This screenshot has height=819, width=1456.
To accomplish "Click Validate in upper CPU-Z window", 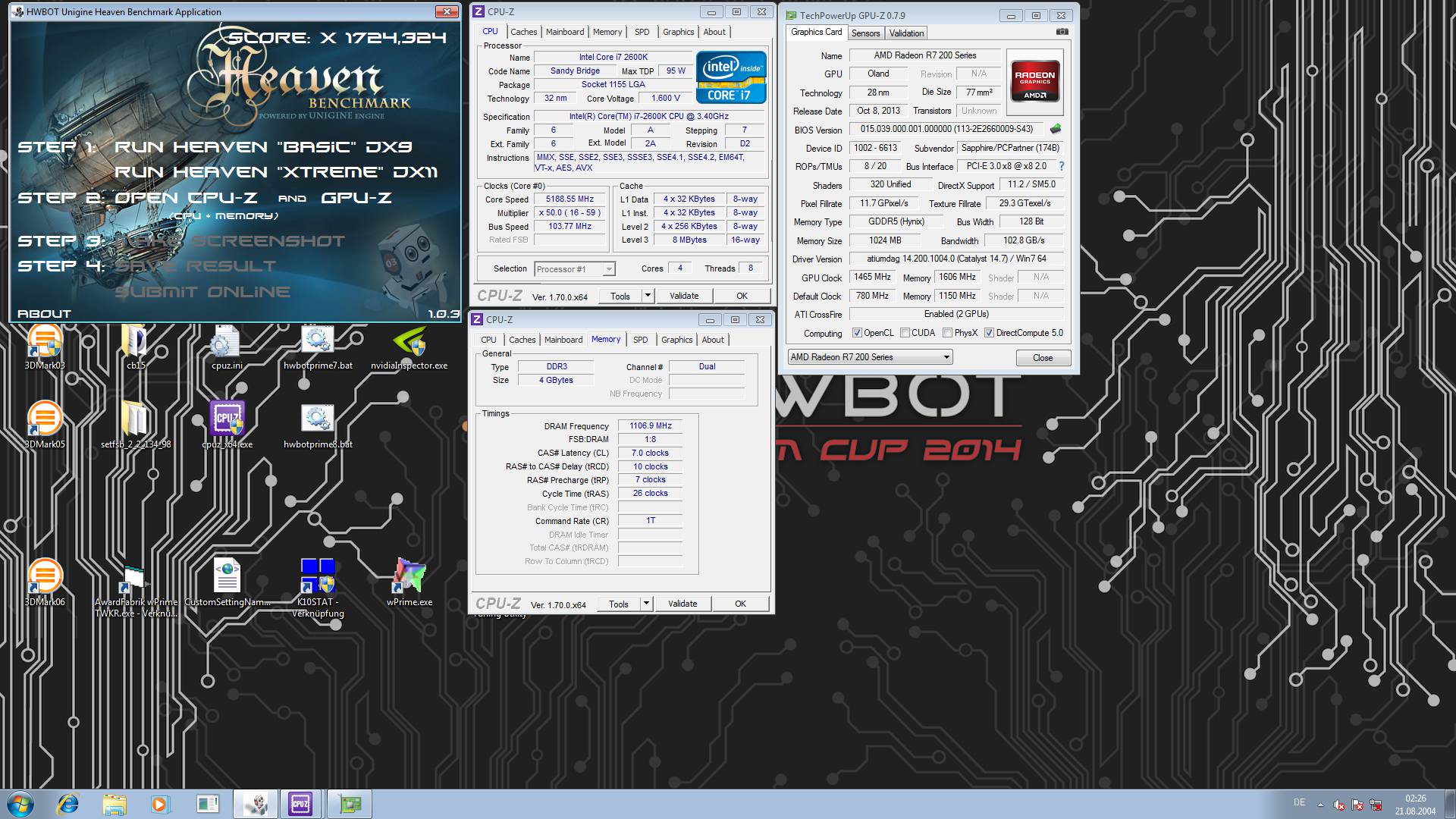I will click(x=684, y=296).
